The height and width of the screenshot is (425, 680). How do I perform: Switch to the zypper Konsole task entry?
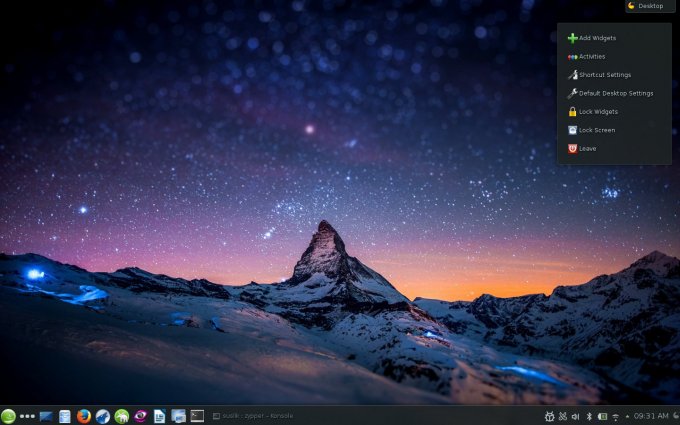point(253,416)
